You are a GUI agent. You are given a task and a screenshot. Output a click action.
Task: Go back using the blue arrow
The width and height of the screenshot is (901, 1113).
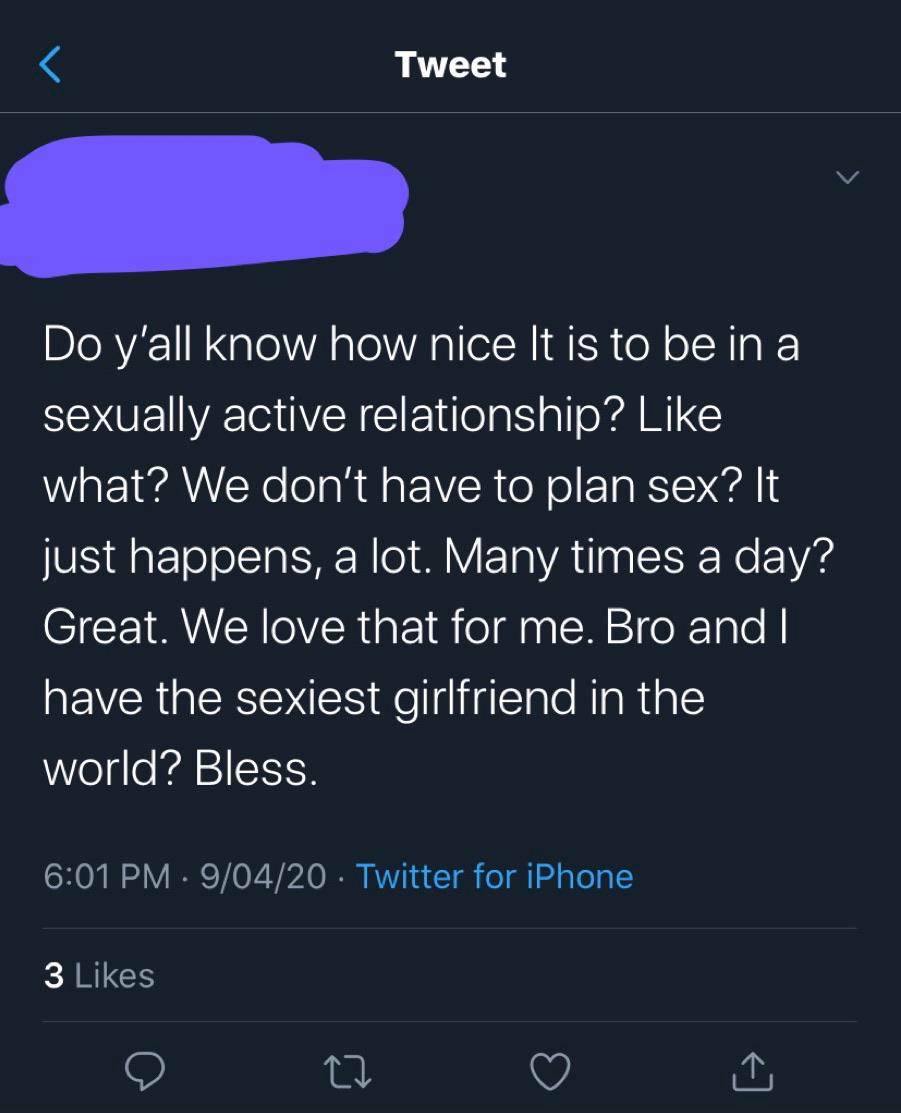click(52, 65)
